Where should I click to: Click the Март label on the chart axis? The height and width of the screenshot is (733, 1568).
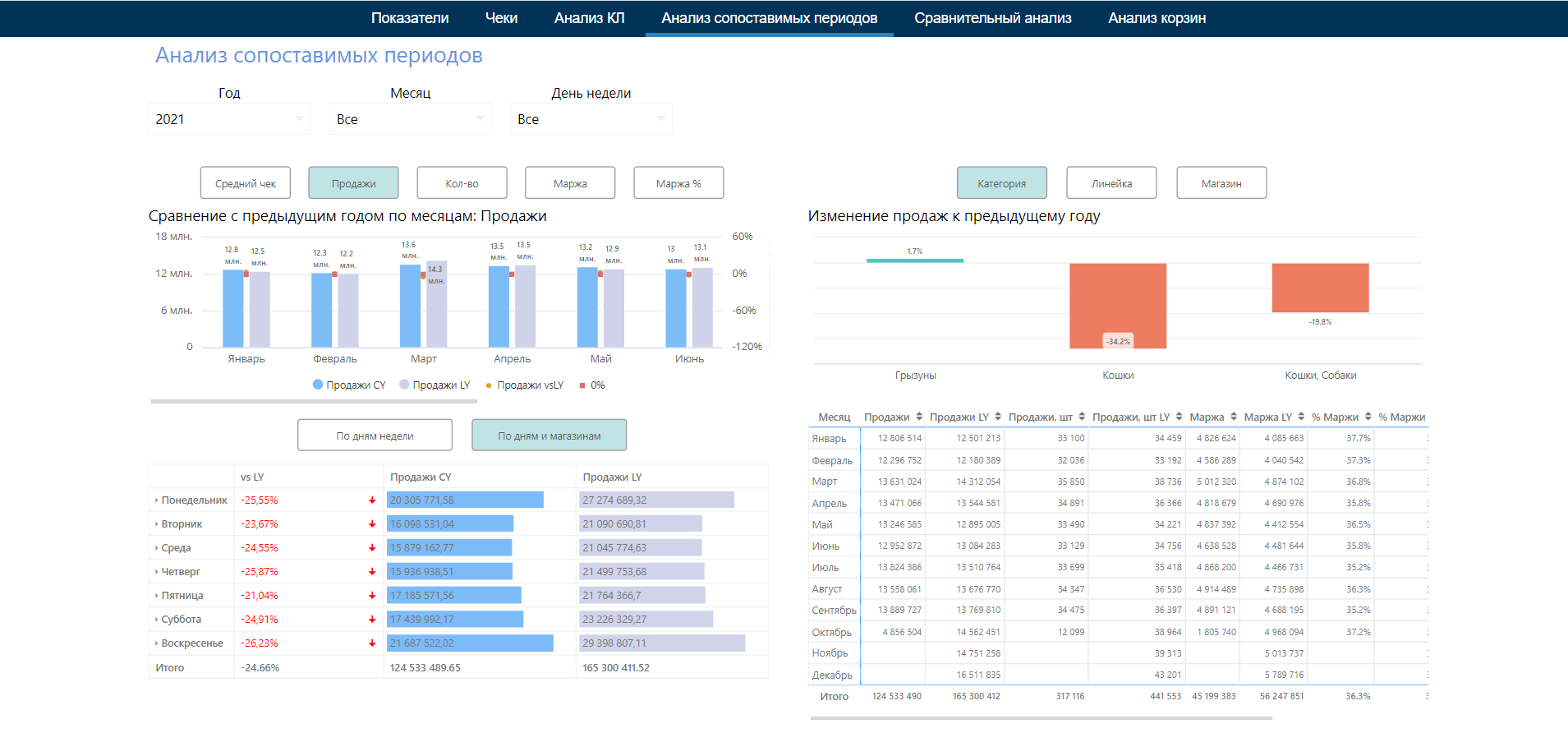point(424,359)
